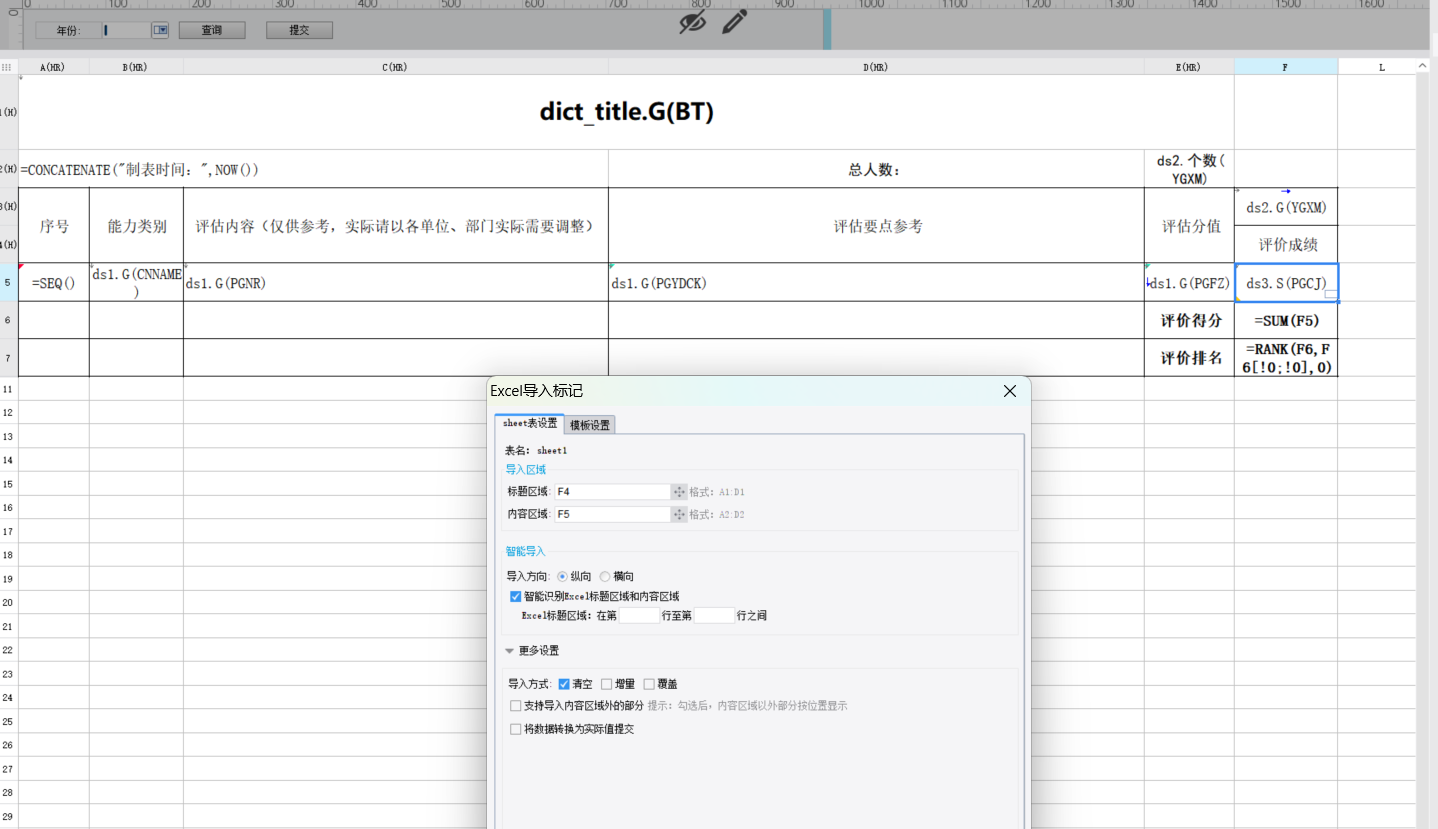Toggle 智能识别Excel标题区域和内容区域 checkbox
Viewport: 1438px width, 829px height.
point(516,596)
